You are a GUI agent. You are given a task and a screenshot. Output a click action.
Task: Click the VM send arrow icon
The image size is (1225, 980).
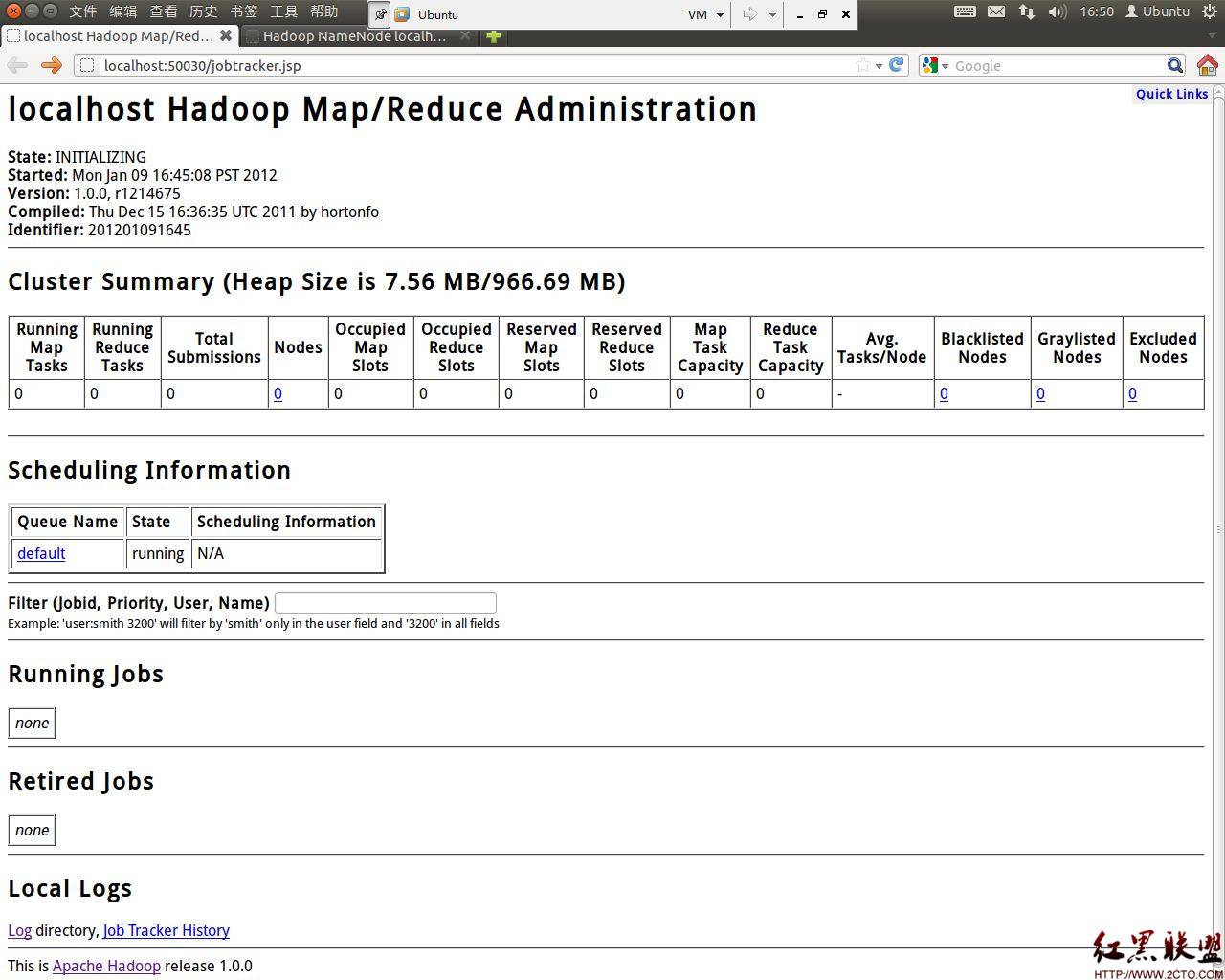(750, 14)
